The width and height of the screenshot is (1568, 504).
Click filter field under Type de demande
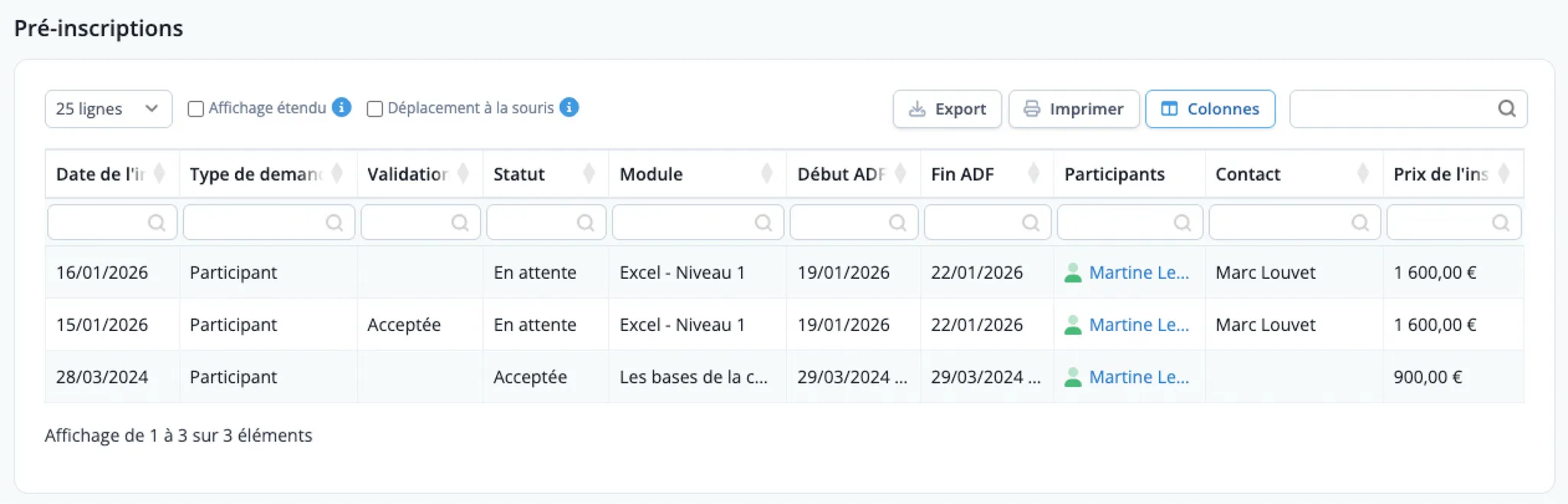(269, 222)
